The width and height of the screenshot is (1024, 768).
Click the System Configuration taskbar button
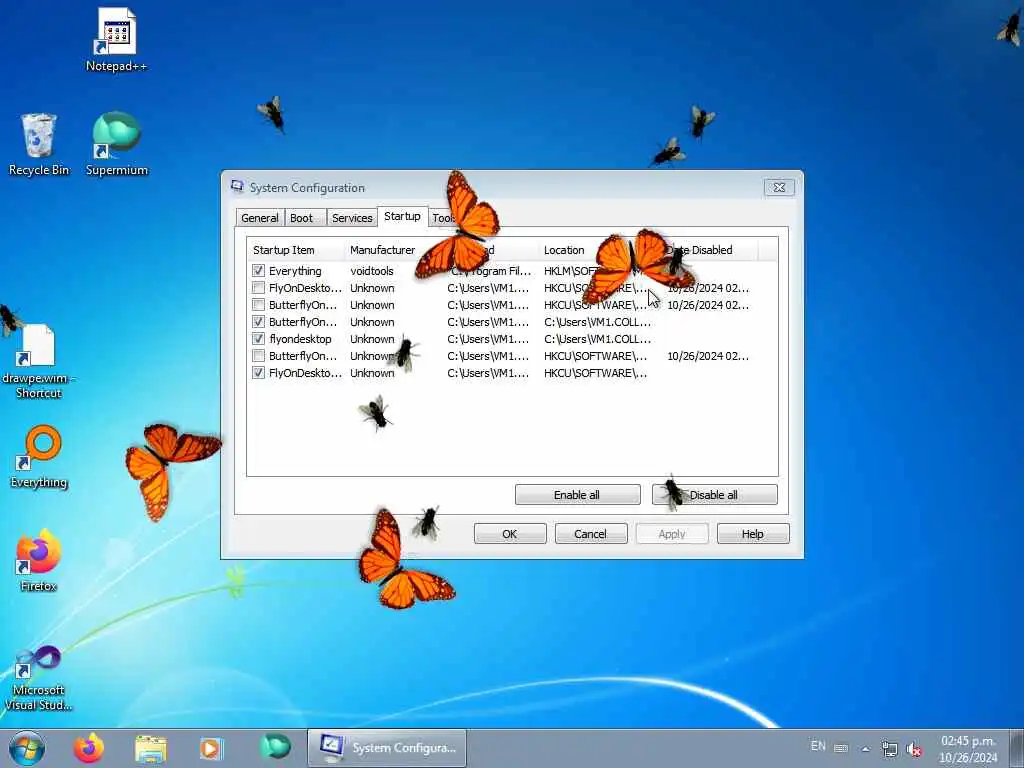tap(387, 748)
